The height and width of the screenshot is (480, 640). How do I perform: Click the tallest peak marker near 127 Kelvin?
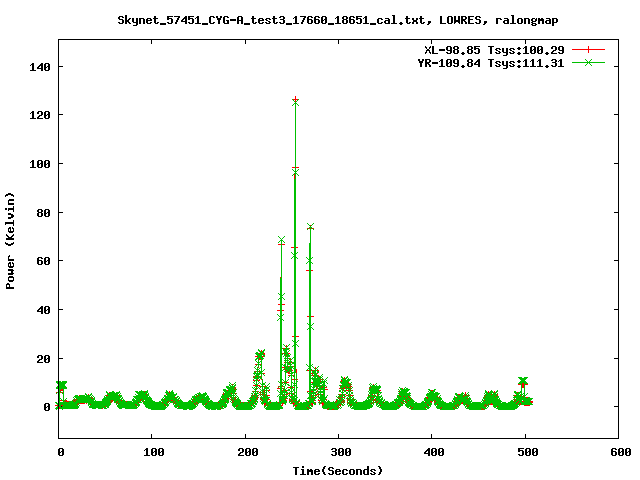(x=295, y=99)
